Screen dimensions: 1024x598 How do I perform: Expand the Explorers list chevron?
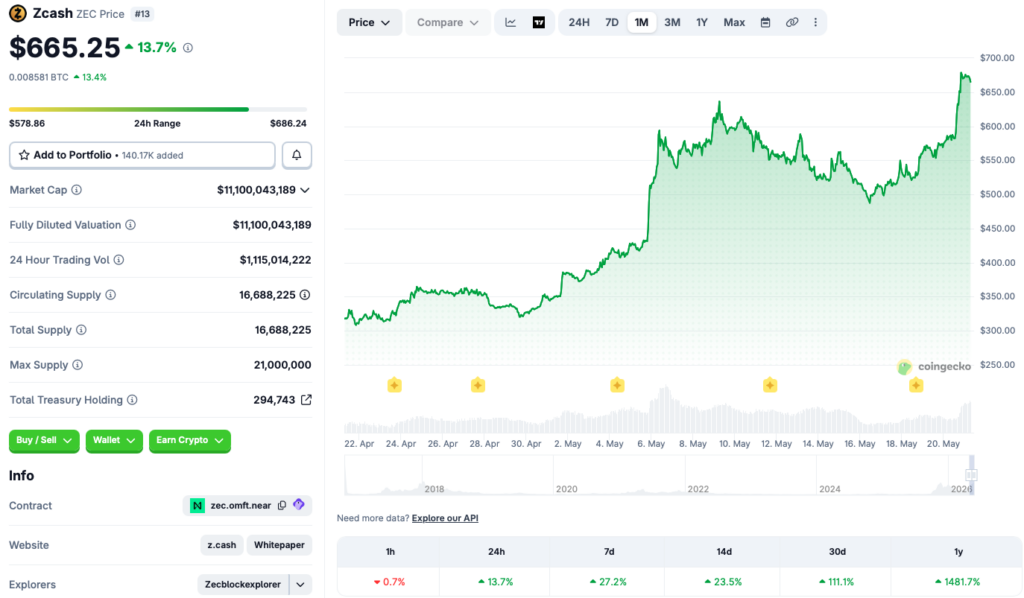[300, 584]
